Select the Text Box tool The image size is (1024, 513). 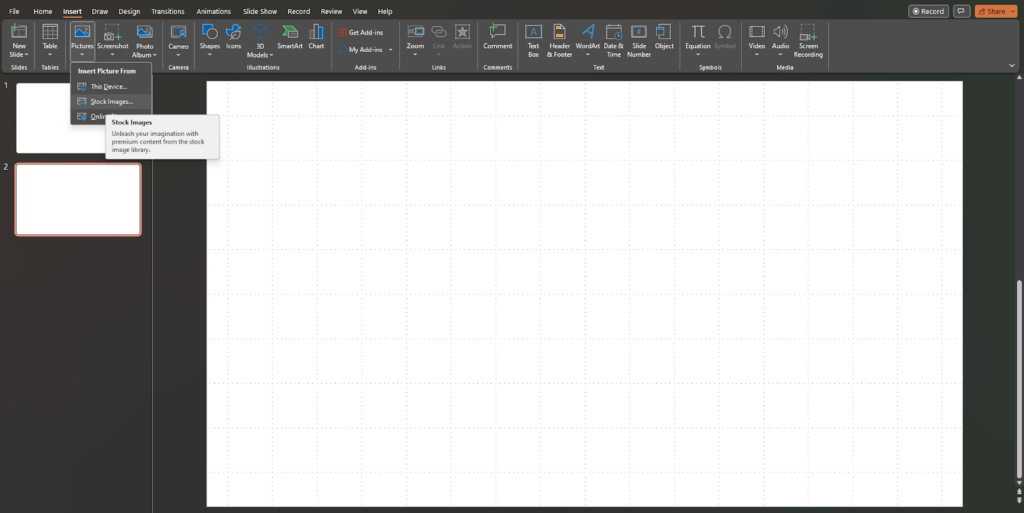point(533,38)
